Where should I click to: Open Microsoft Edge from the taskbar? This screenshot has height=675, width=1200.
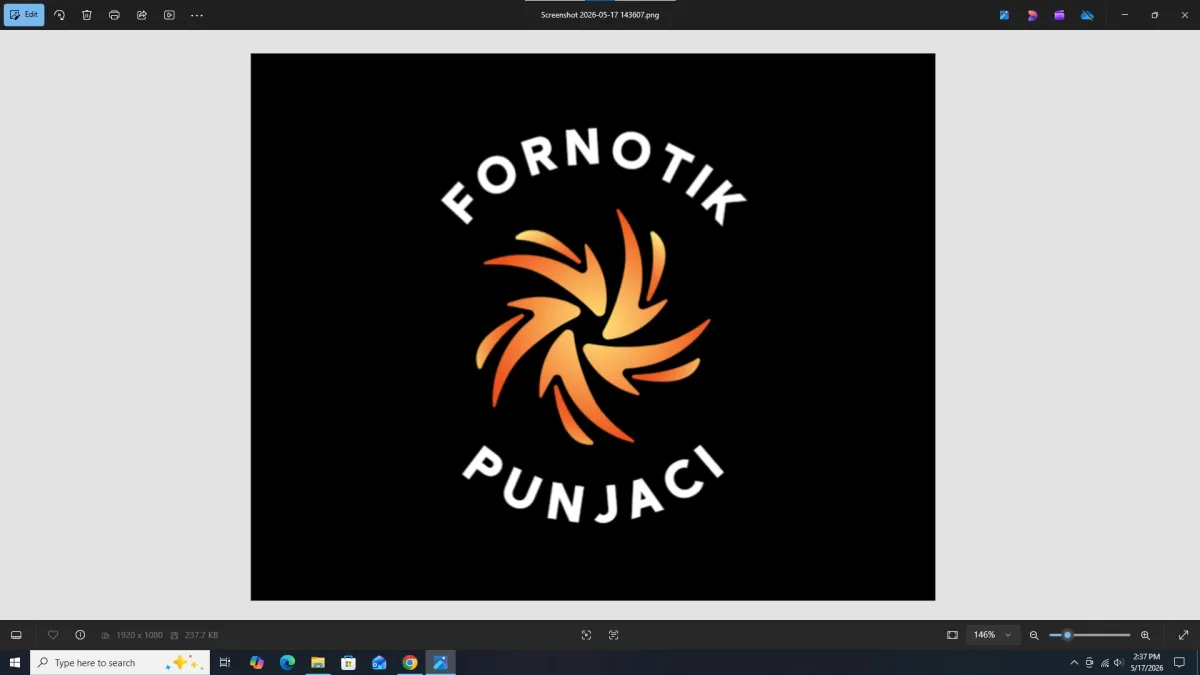[x=287, y=662]
